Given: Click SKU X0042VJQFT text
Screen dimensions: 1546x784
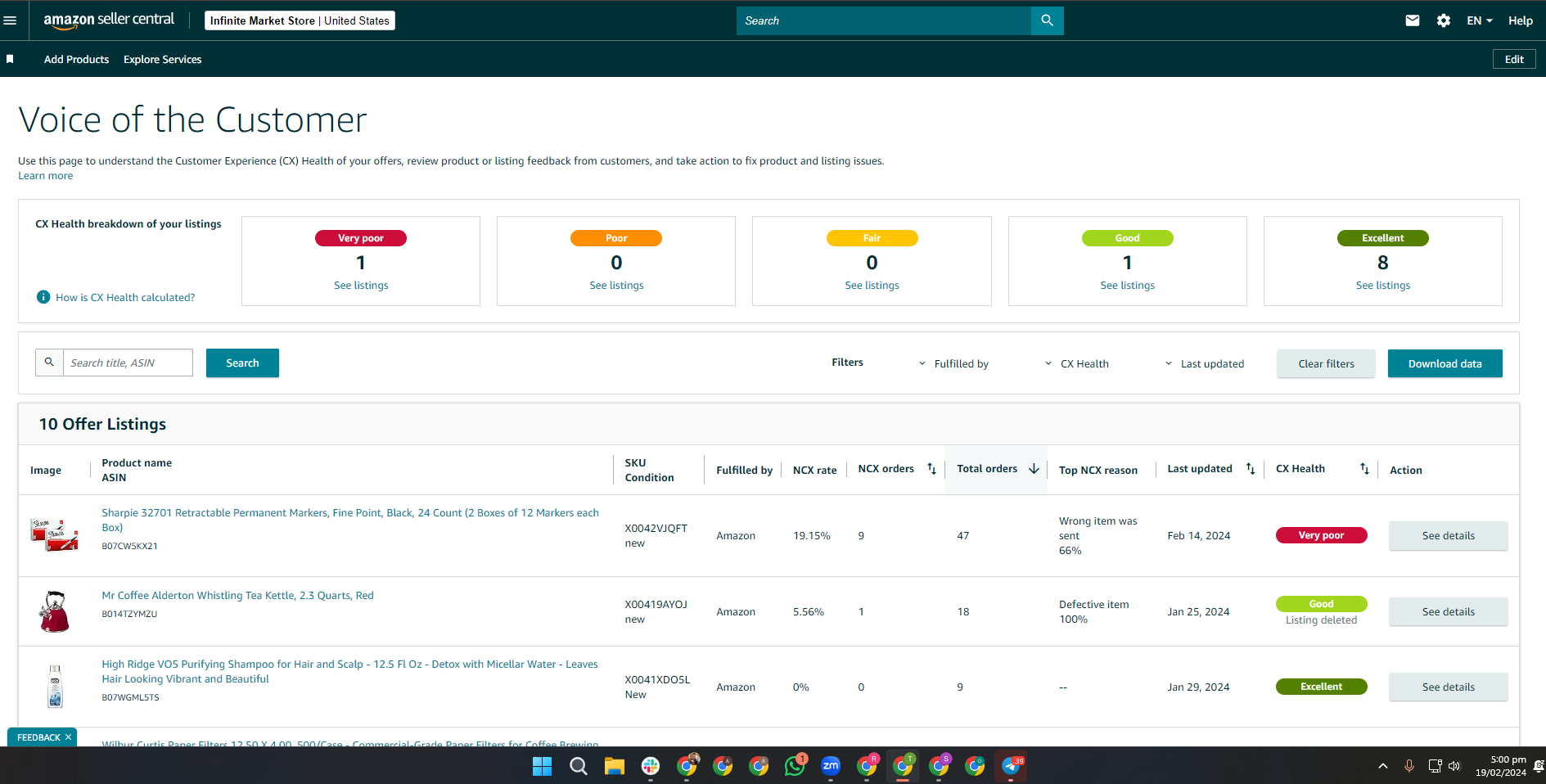Looking at the screenshot, I should click(x=656, y=528).
